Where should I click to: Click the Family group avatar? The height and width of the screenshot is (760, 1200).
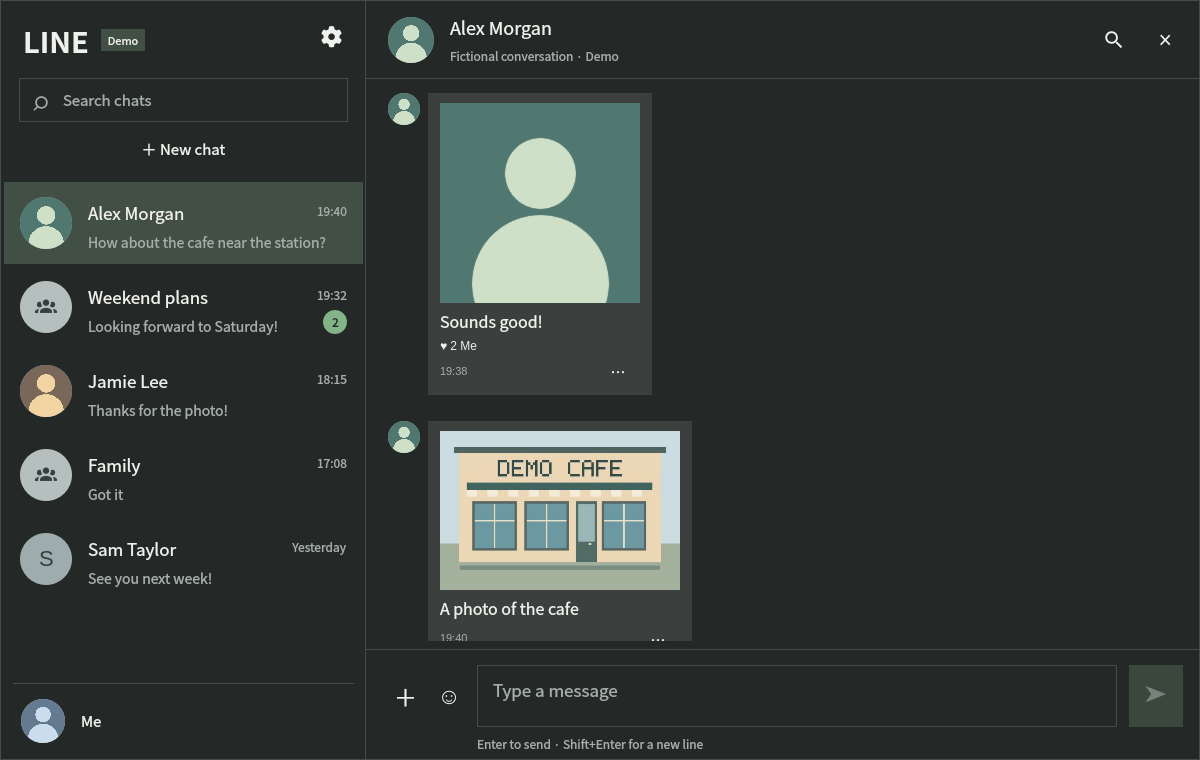46,475
